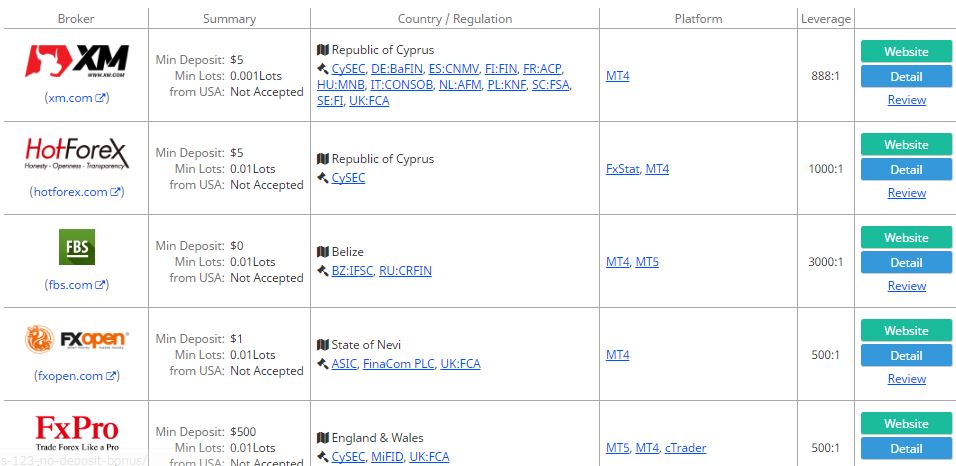Open the BZ:IFSC regulation link
The height and width of the screenshot is (466, 956).
[x=352, y=271]
